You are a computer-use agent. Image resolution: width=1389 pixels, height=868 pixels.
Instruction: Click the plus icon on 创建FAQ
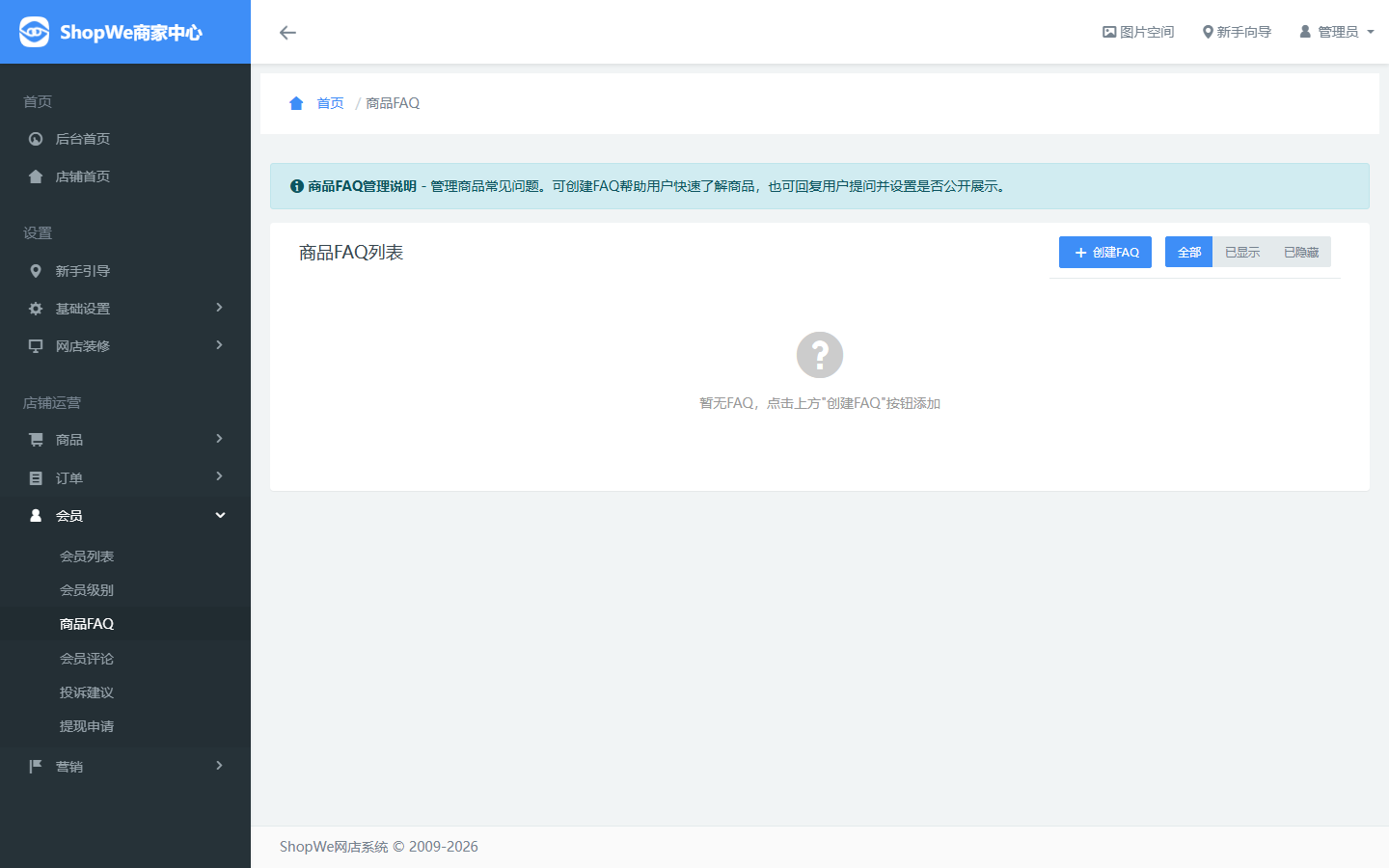pos(1080,253)
